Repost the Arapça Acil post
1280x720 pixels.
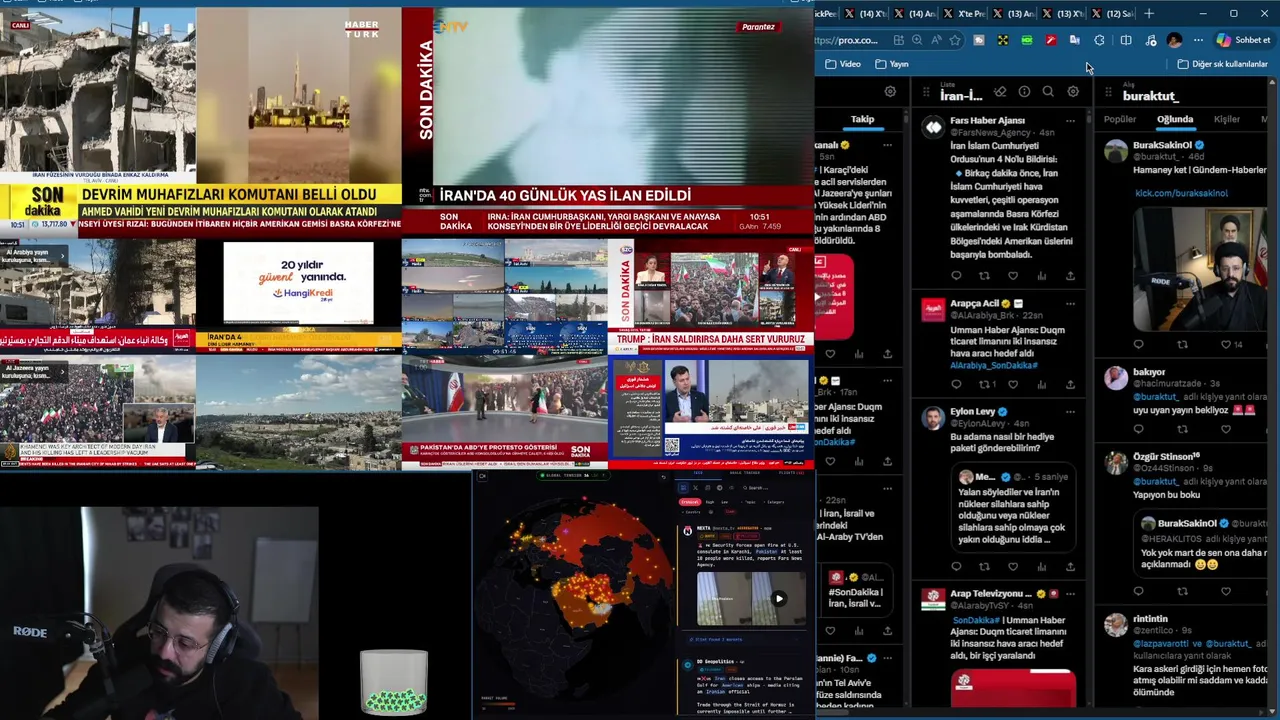coord(986,384)
